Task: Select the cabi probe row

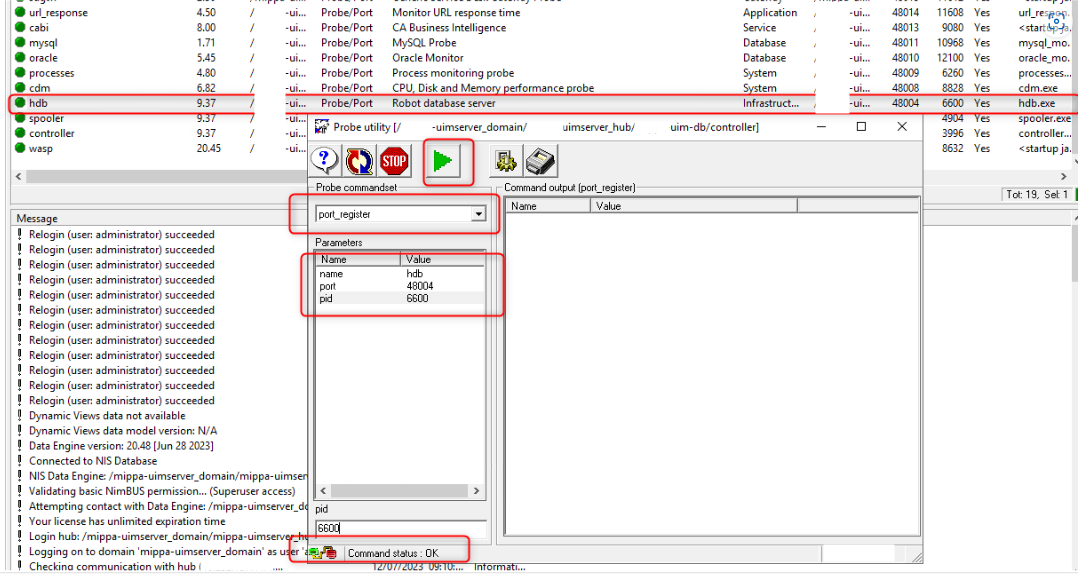Action: (543, 27)
